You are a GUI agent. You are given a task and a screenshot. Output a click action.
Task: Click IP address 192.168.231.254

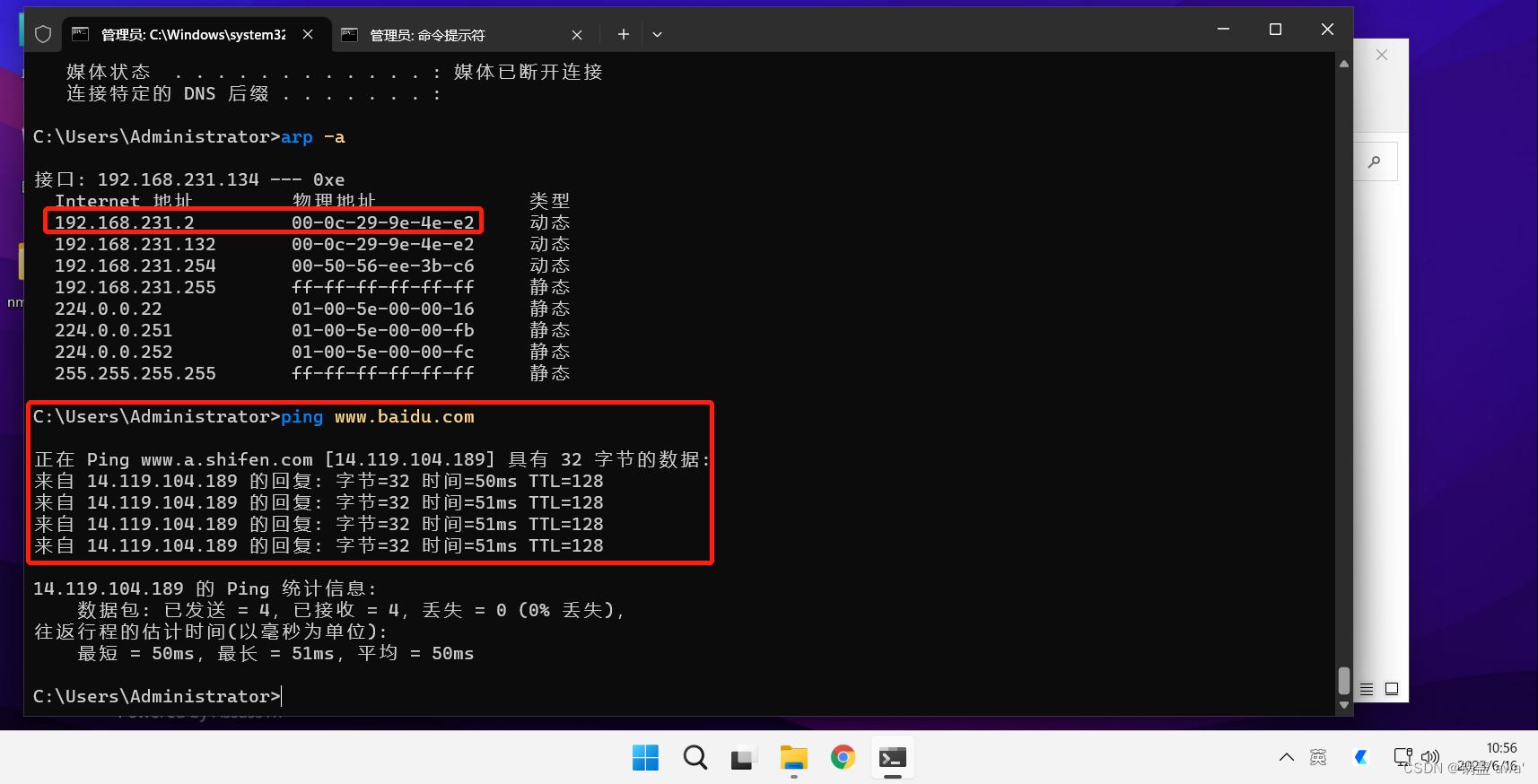135,266
